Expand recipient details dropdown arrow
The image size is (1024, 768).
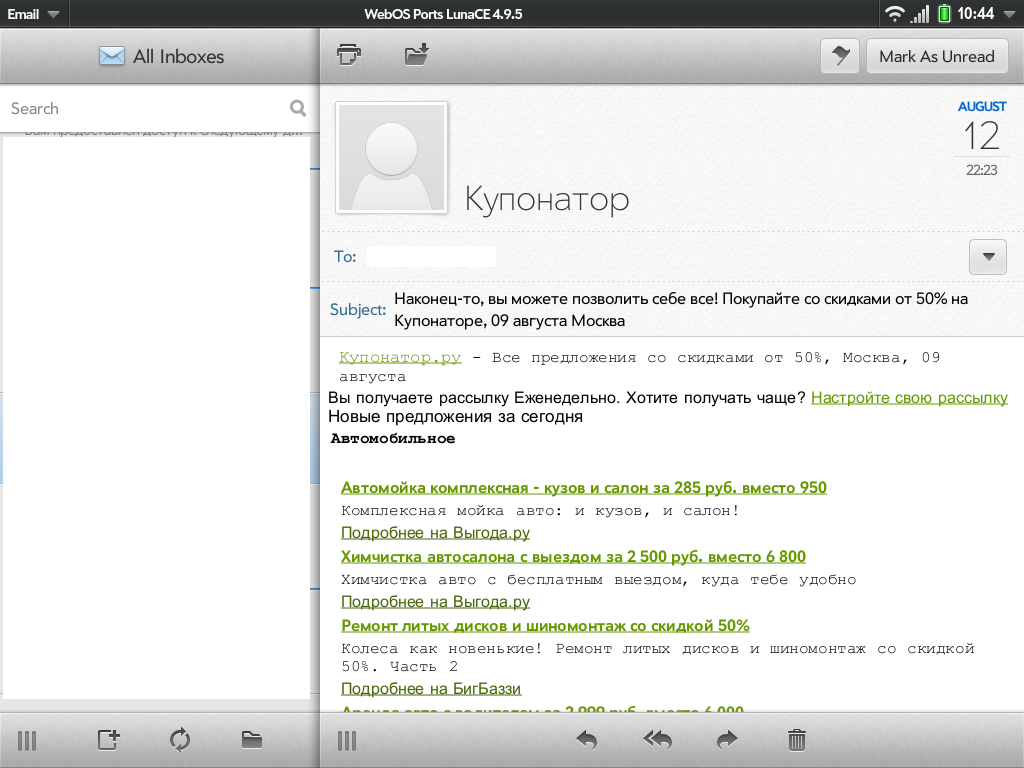coord(988,257)
